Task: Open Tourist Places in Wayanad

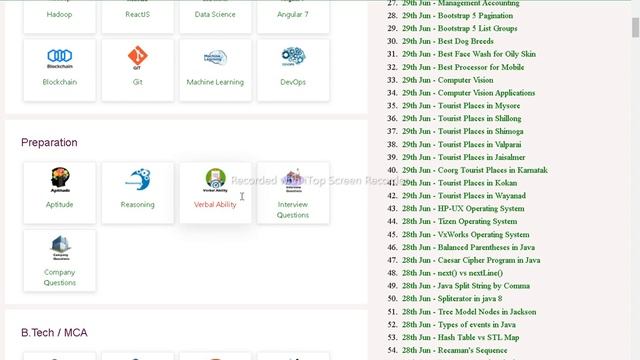Action: click(464, 196)
